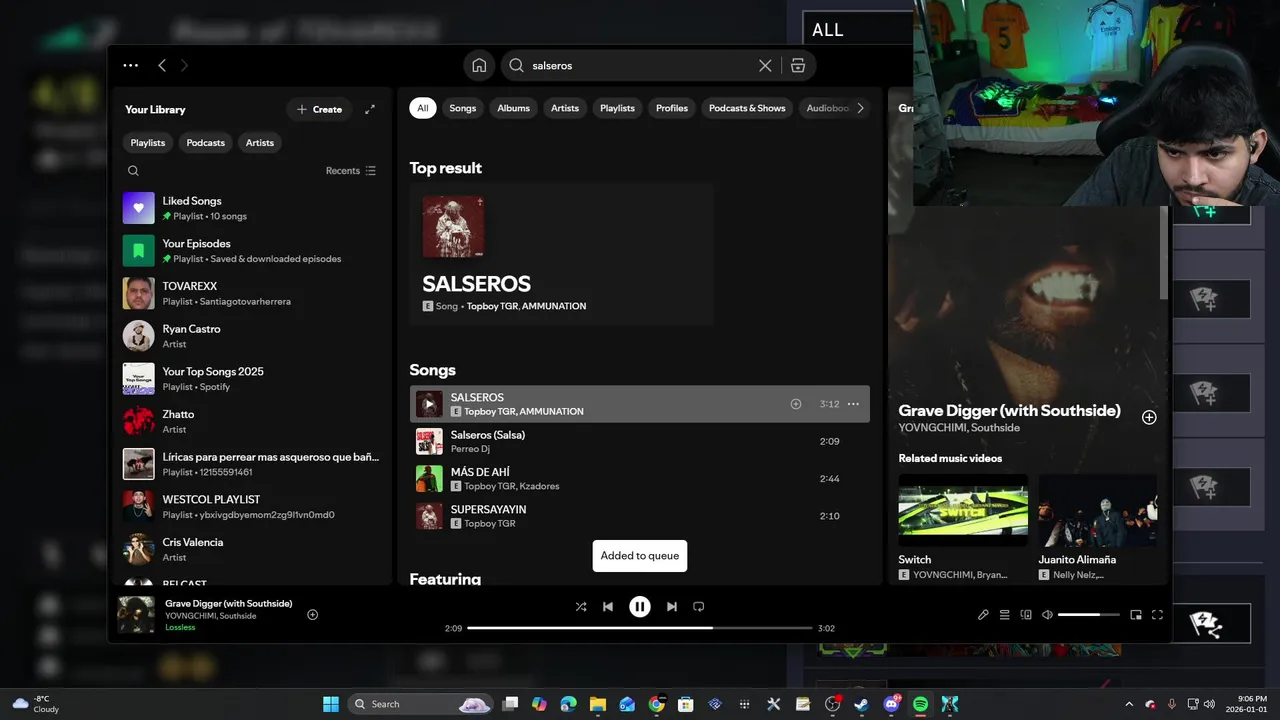The height and width of the screenshot is (720, 1280).
Task: Open the Kzadores artist link
Action: click(539, 486)
